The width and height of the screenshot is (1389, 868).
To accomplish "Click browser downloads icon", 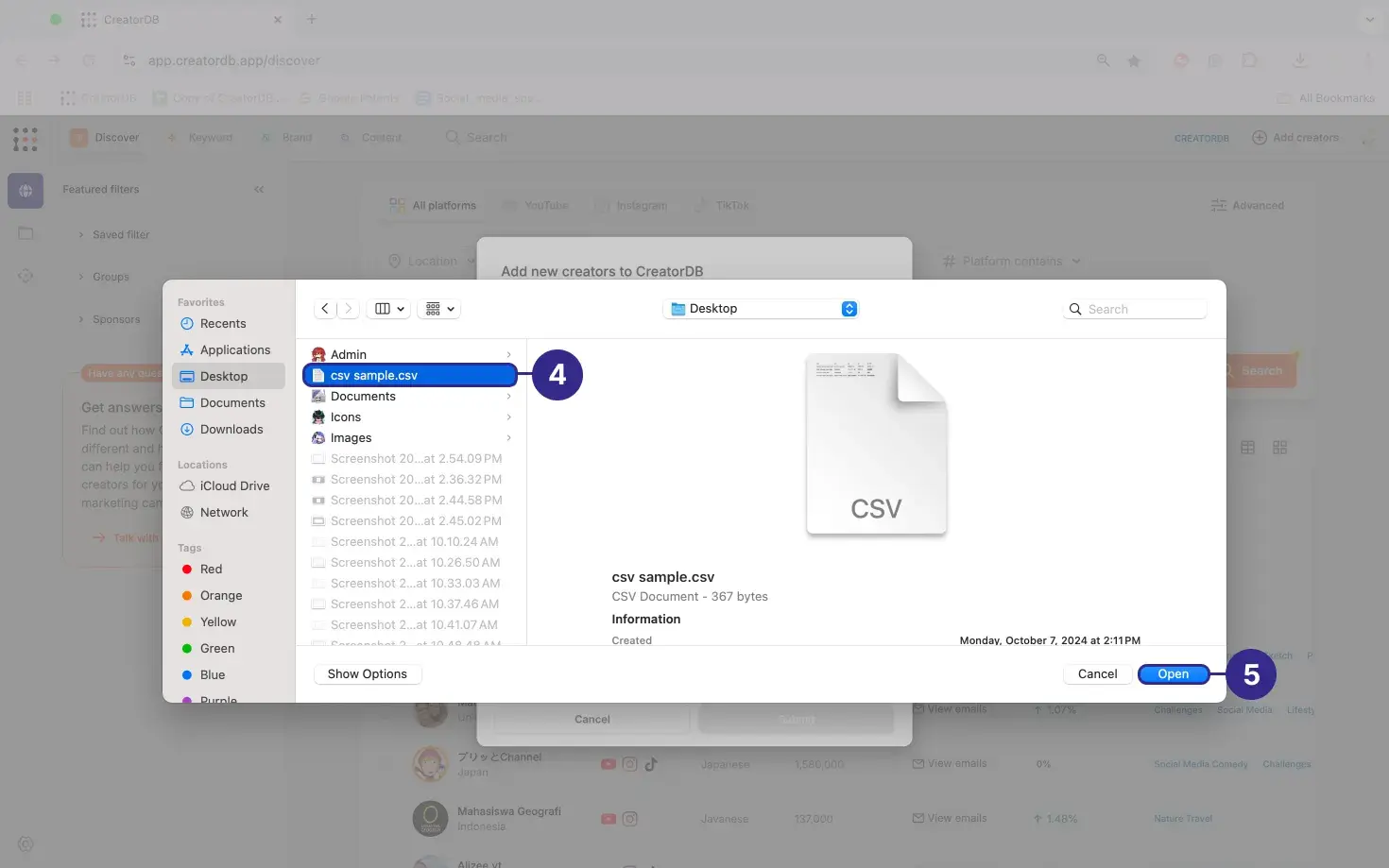I will coord(1300,60).
